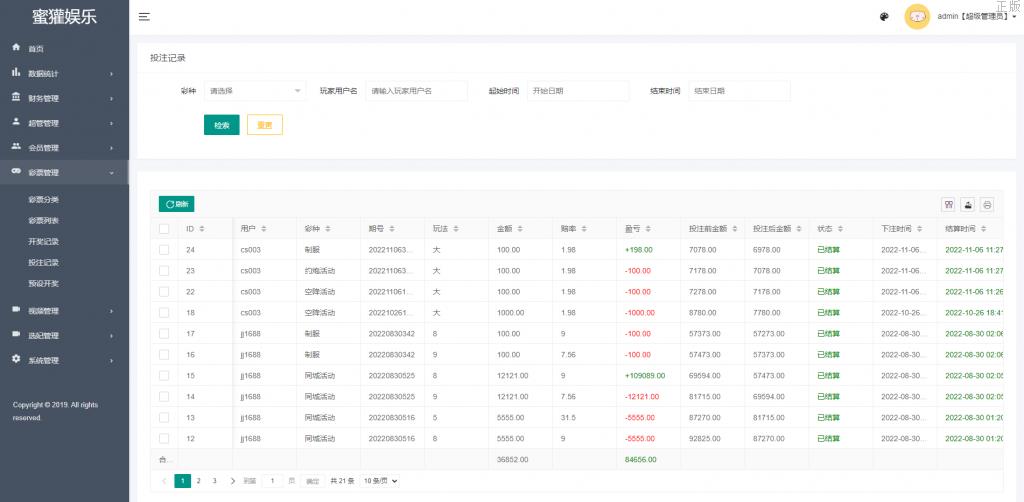Go to page 2 in pagination
The image size is (1024, 502).
click(x=198, y=481)
